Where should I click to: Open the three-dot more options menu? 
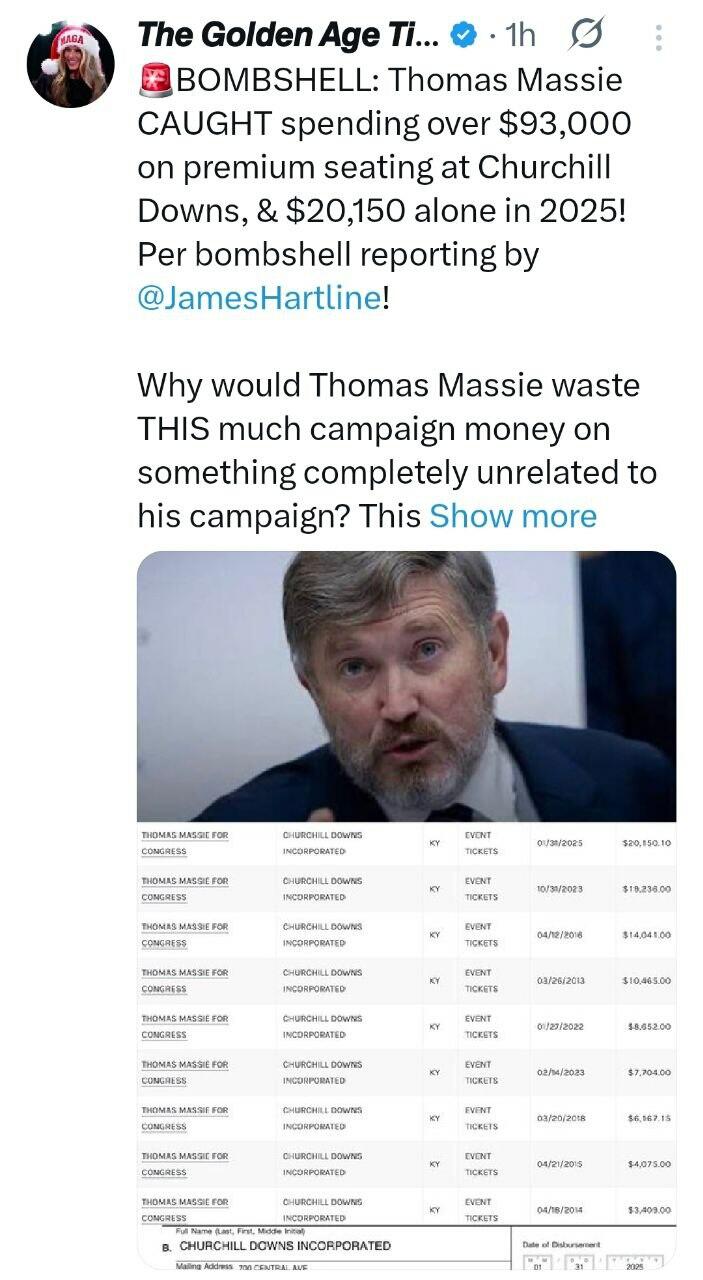point(658,37)
